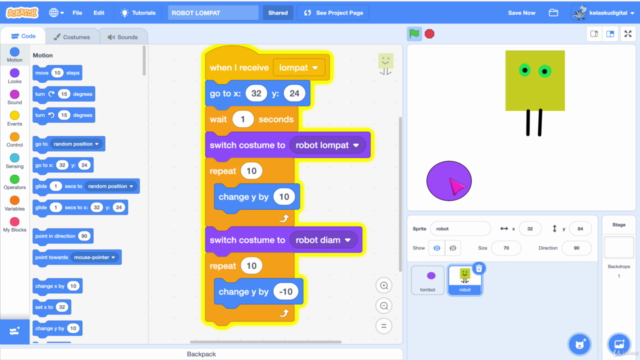Click the point in direction 90 block
Viewport: 640px width, 360px height.
63,236
